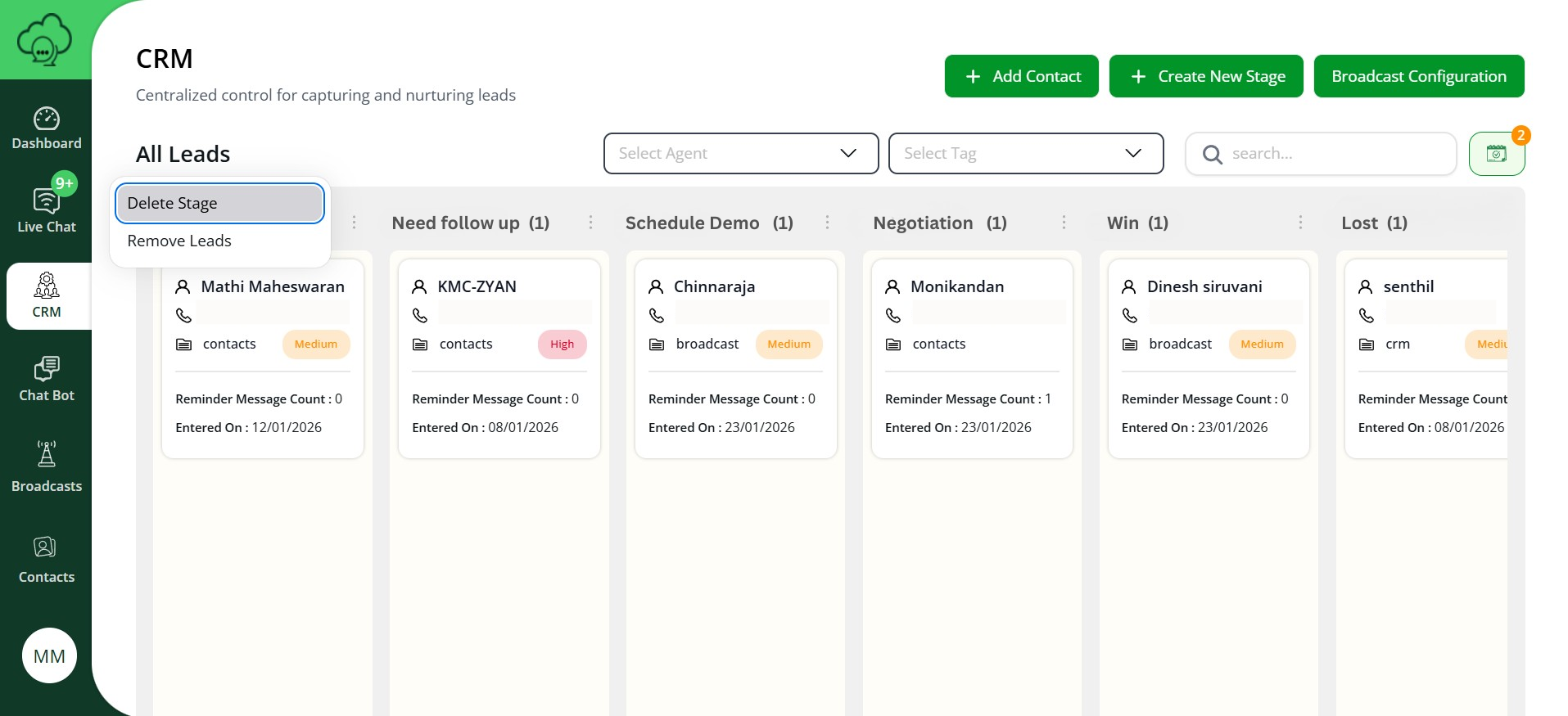This screenshot has width=1568, height=716.
Task: Click the cloud chat logo icon
Action: tap(44, 39)
